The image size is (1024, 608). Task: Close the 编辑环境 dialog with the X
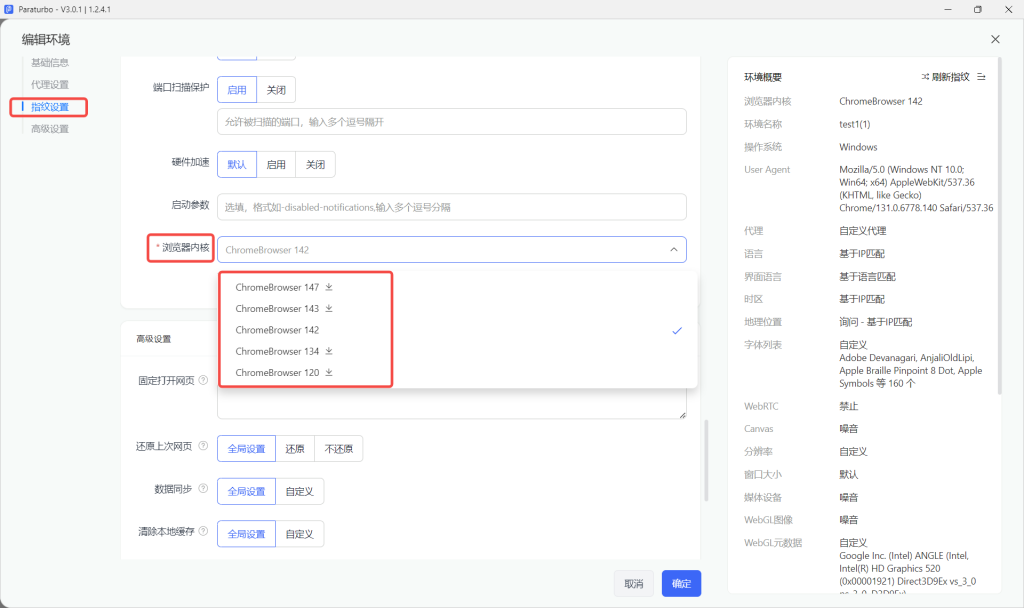(x=995, y=39)
